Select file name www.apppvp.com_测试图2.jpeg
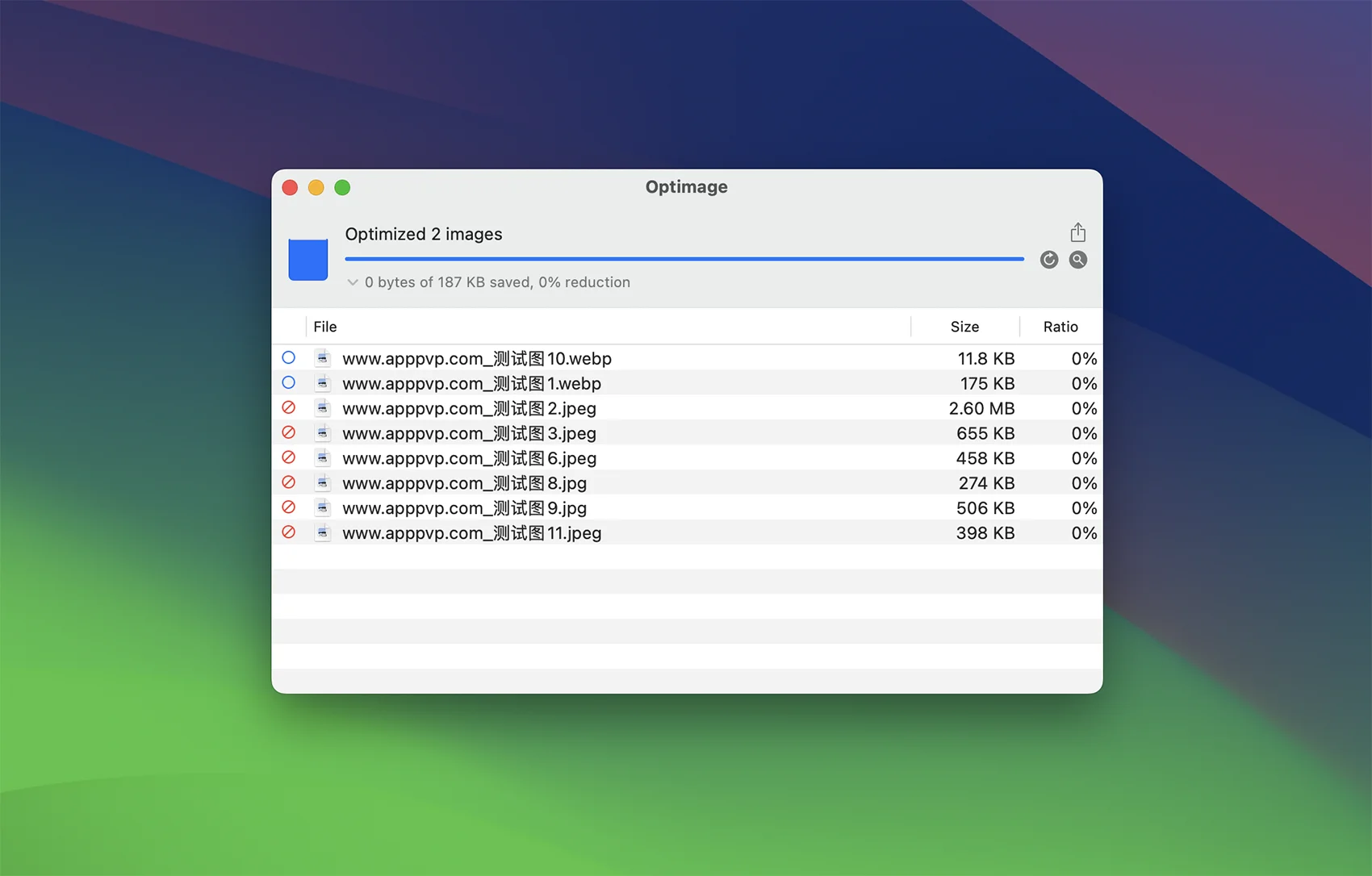Viewport: 1372px width, 876px height. tap(470, 408)
